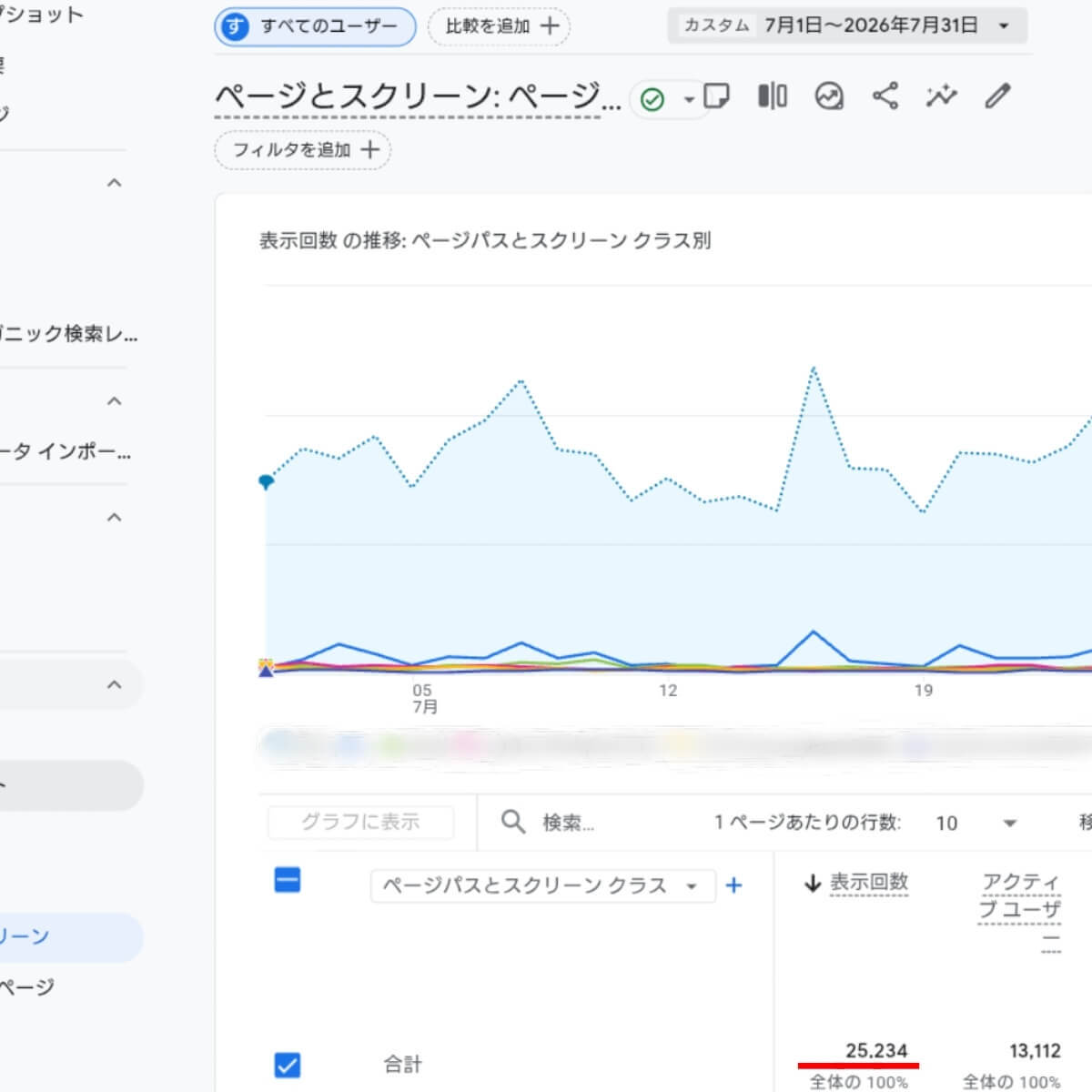Select highlighted リーン sidebar item
Screen dimensions: 1092x1092
pyautogui.click(x=71, y=937)
